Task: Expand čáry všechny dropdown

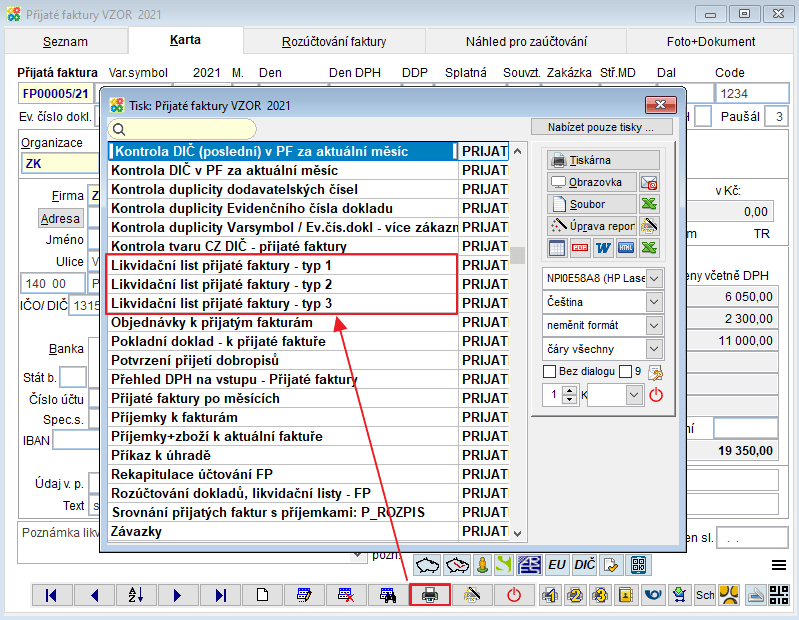Action: pyautogui.click(x=654, y=349)
